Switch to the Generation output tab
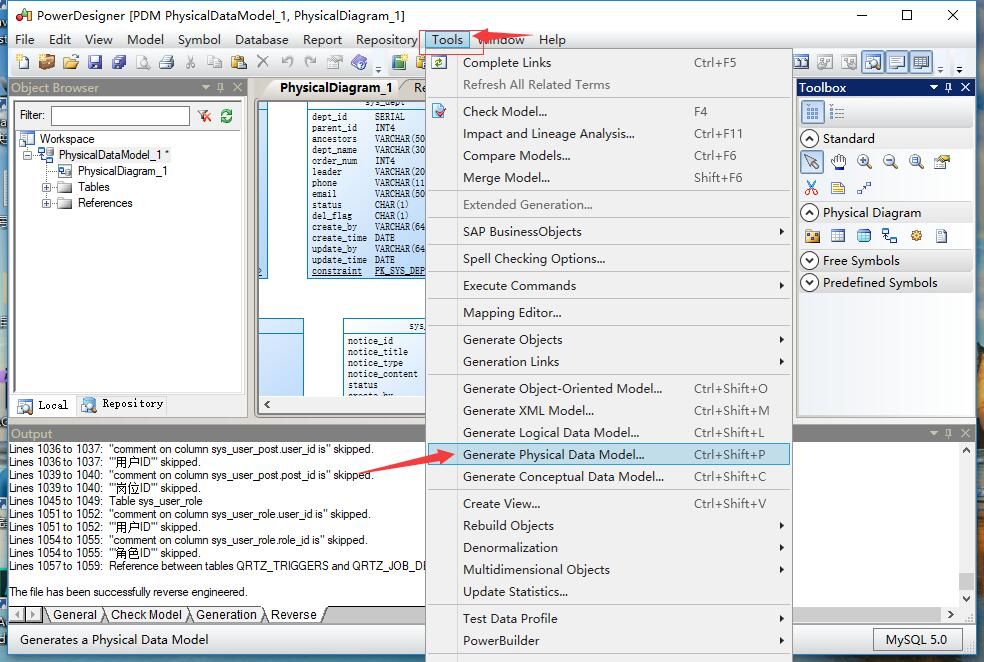This screenshot has height=662, width=984. click(x=226, y=614)
